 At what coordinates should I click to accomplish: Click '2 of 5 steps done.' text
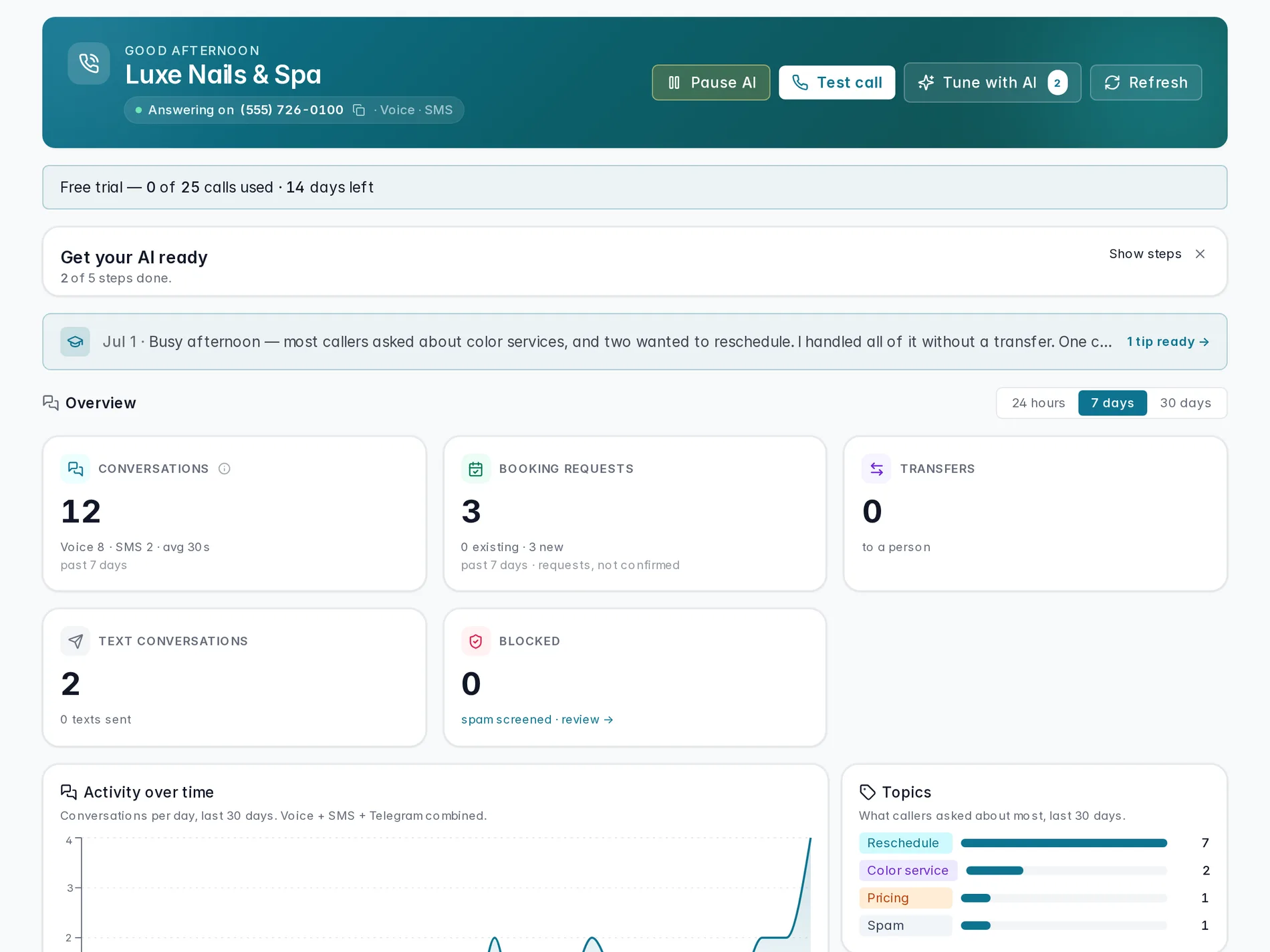click(116, 278)
